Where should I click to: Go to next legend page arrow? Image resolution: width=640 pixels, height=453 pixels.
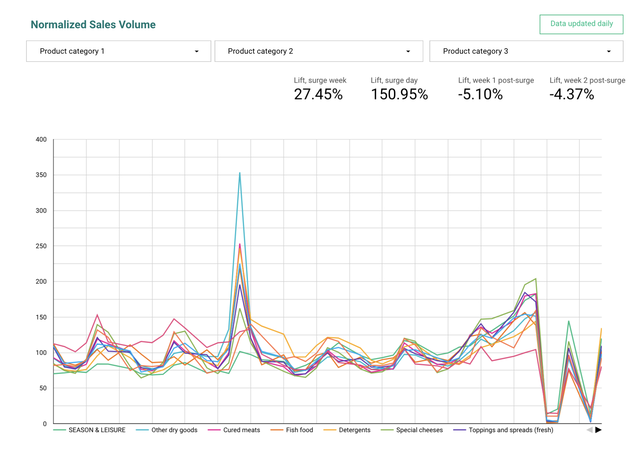(598, 430)
